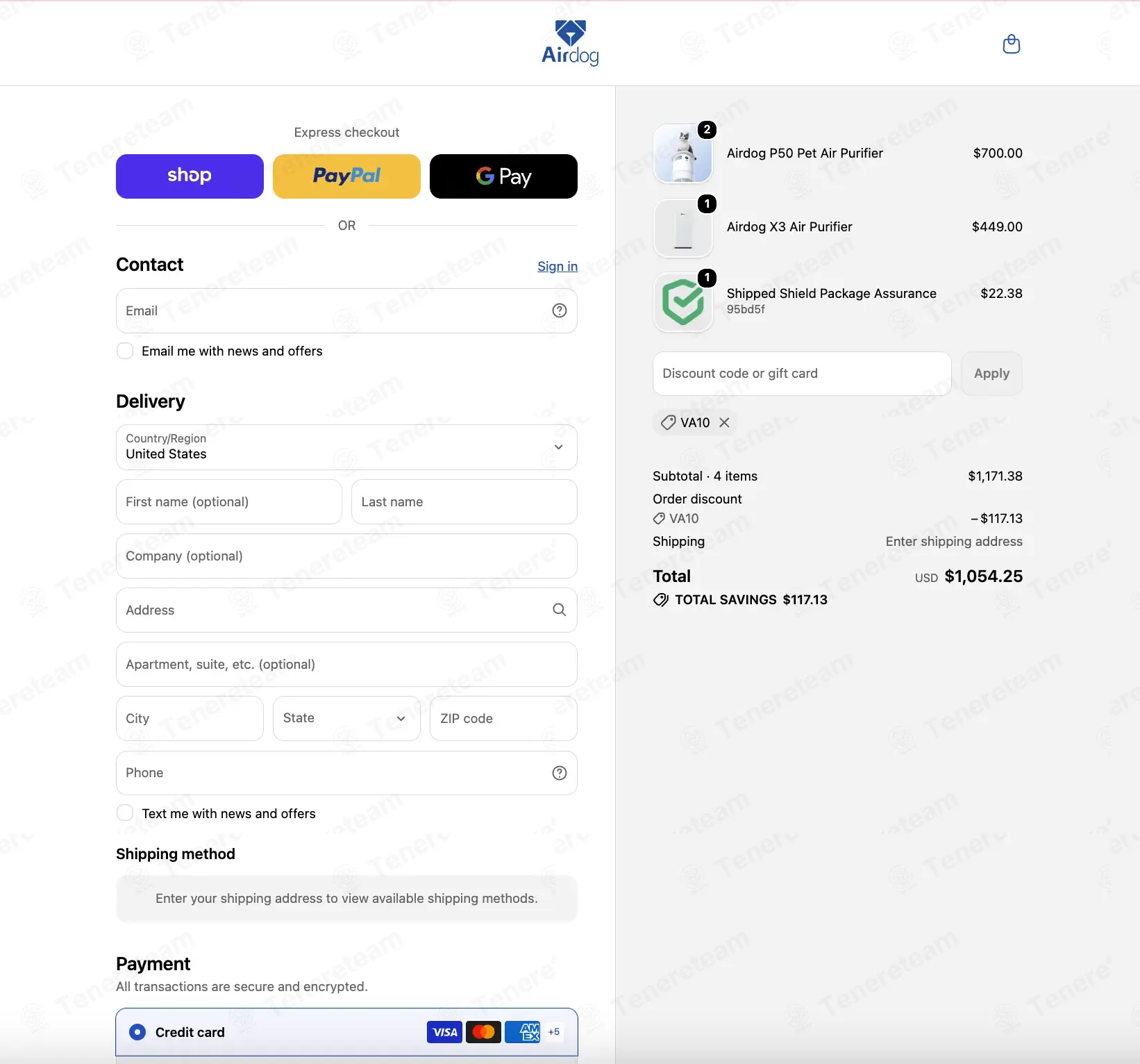1140x1064 pixels.
Task: Click the Enter shipping address text
Action: tap(954, 542)
